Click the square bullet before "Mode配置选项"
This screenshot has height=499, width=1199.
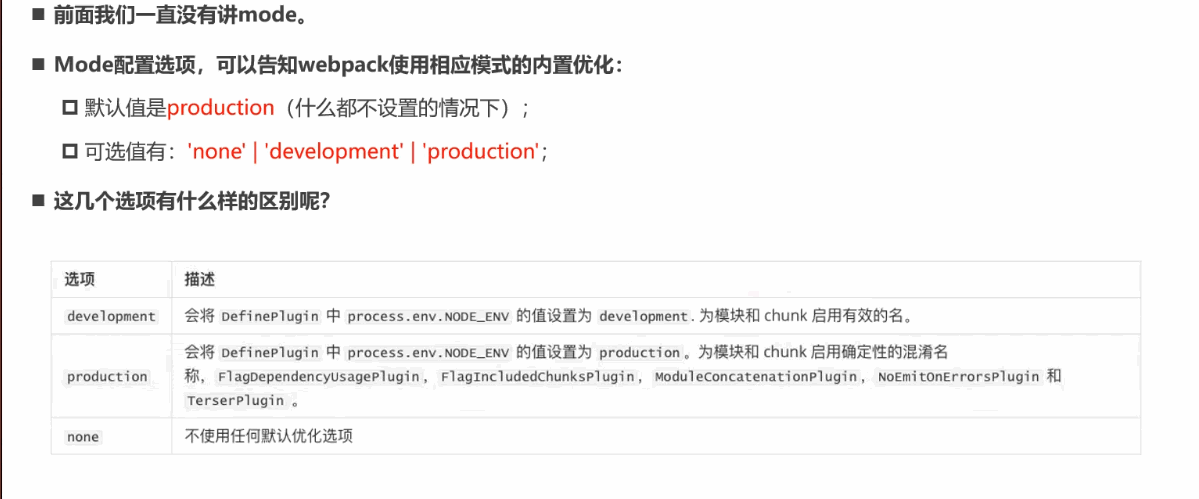(38, 65)
